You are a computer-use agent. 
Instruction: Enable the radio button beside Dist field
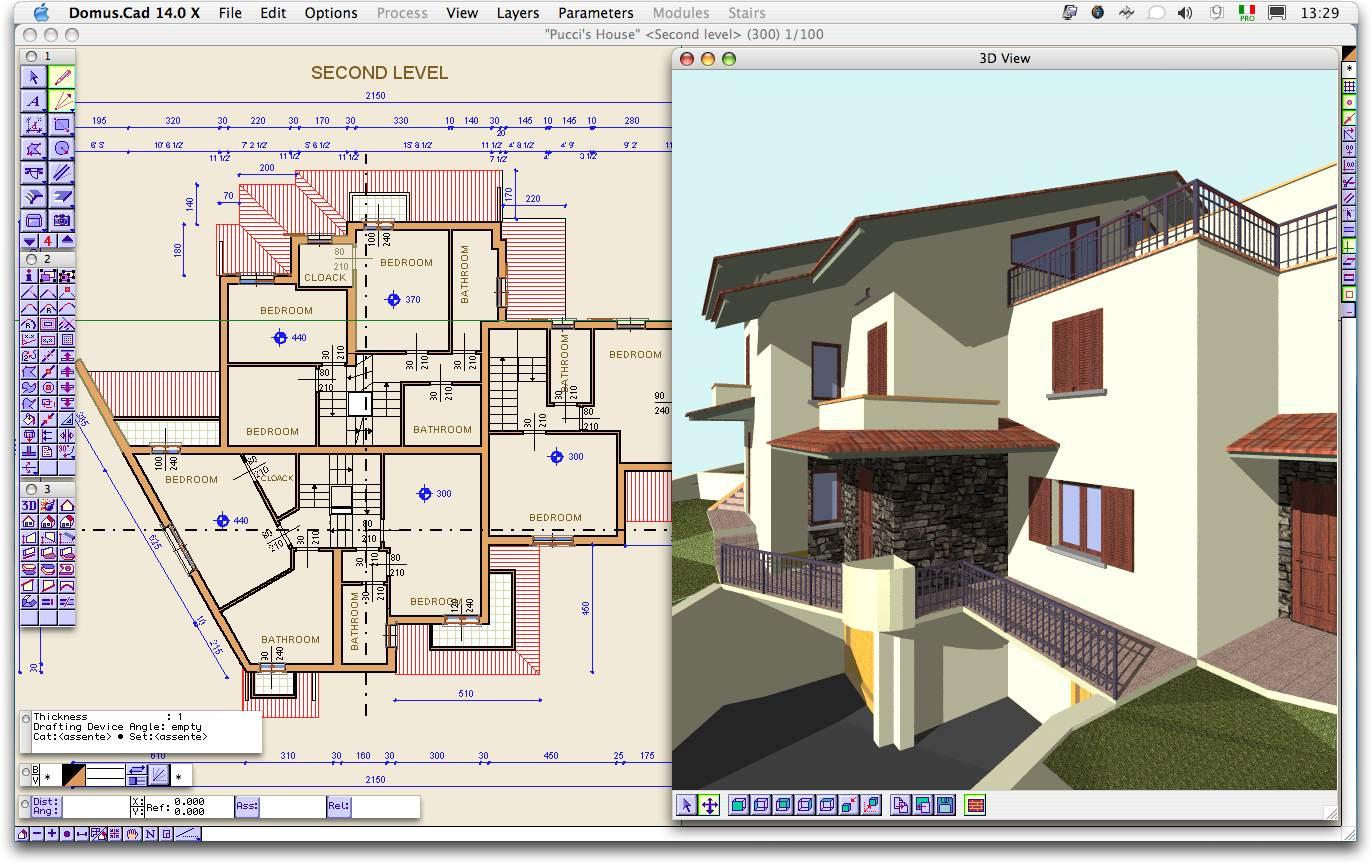[x=24, y=803]
